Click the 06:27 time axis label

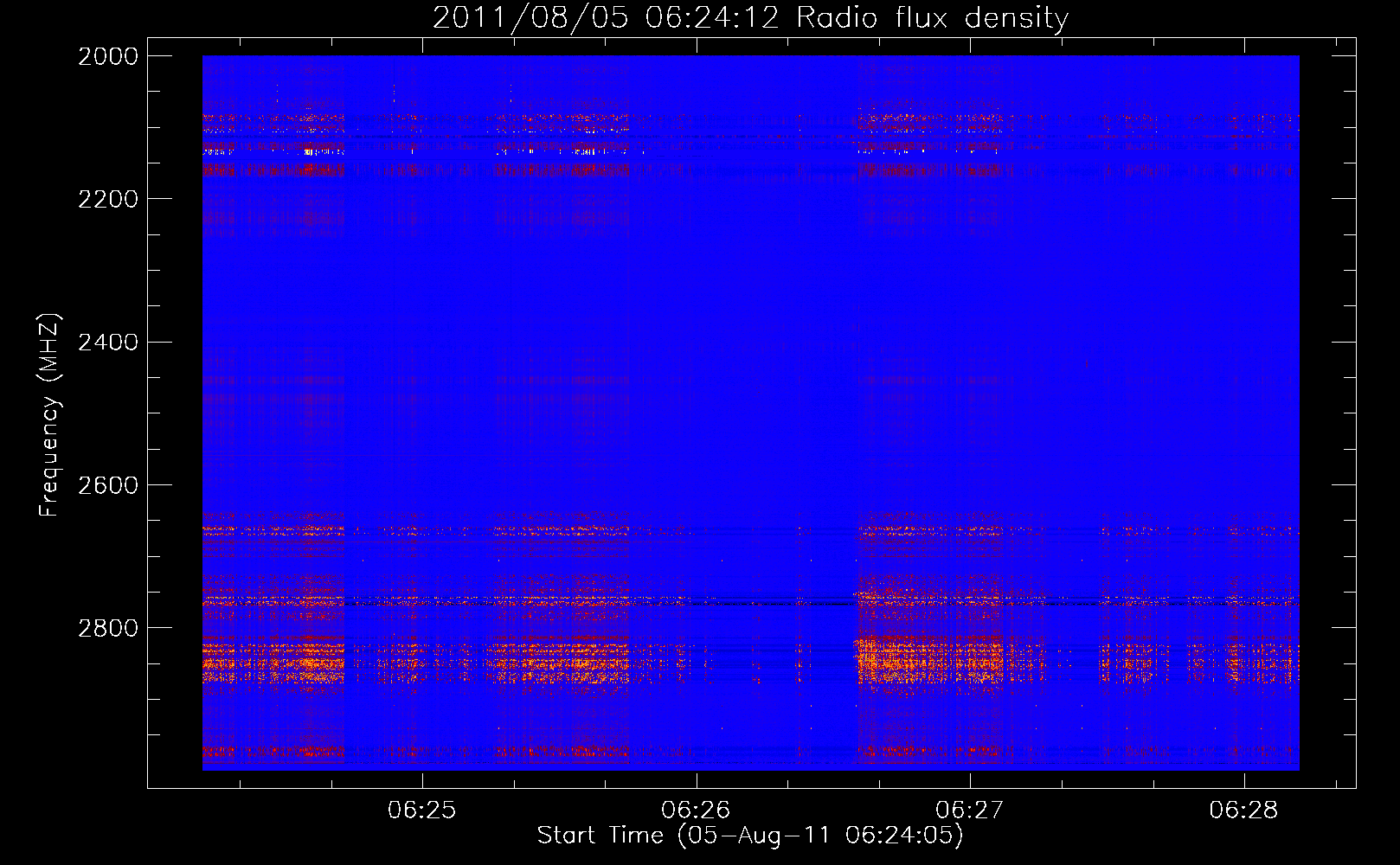coord(969,811)
